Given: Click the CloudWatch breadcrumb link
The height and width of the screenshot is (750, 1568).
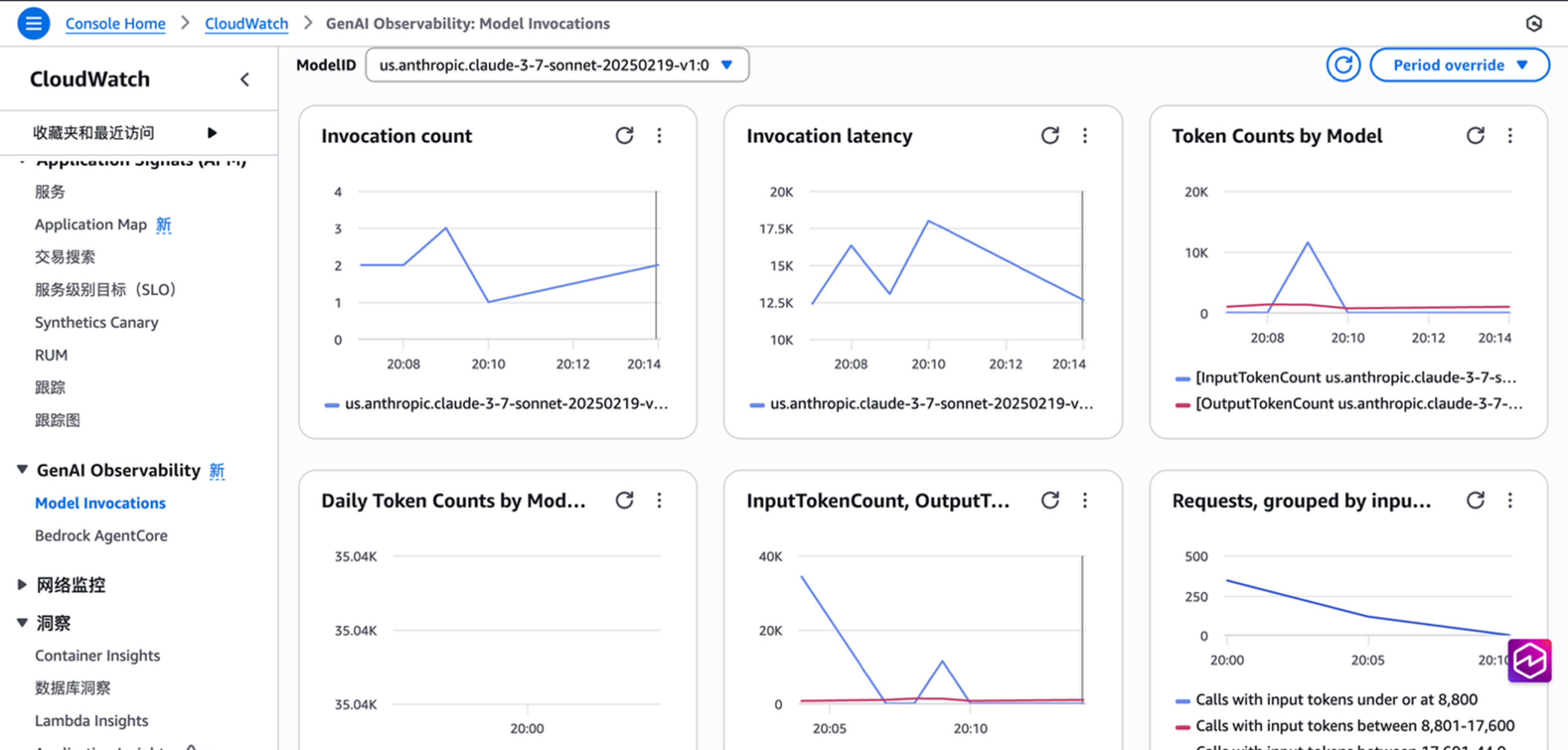Looking at the screenshot, I should pos(246,23).
